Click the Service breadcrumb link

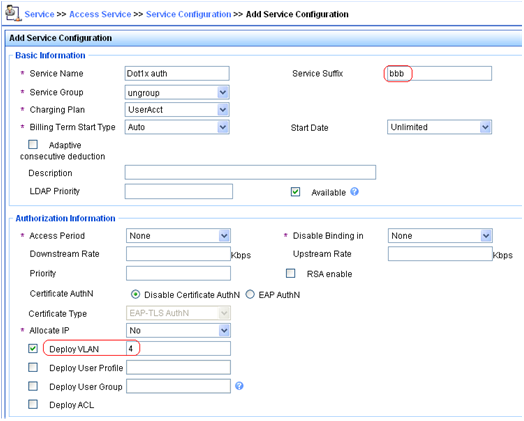click(39, 14)
